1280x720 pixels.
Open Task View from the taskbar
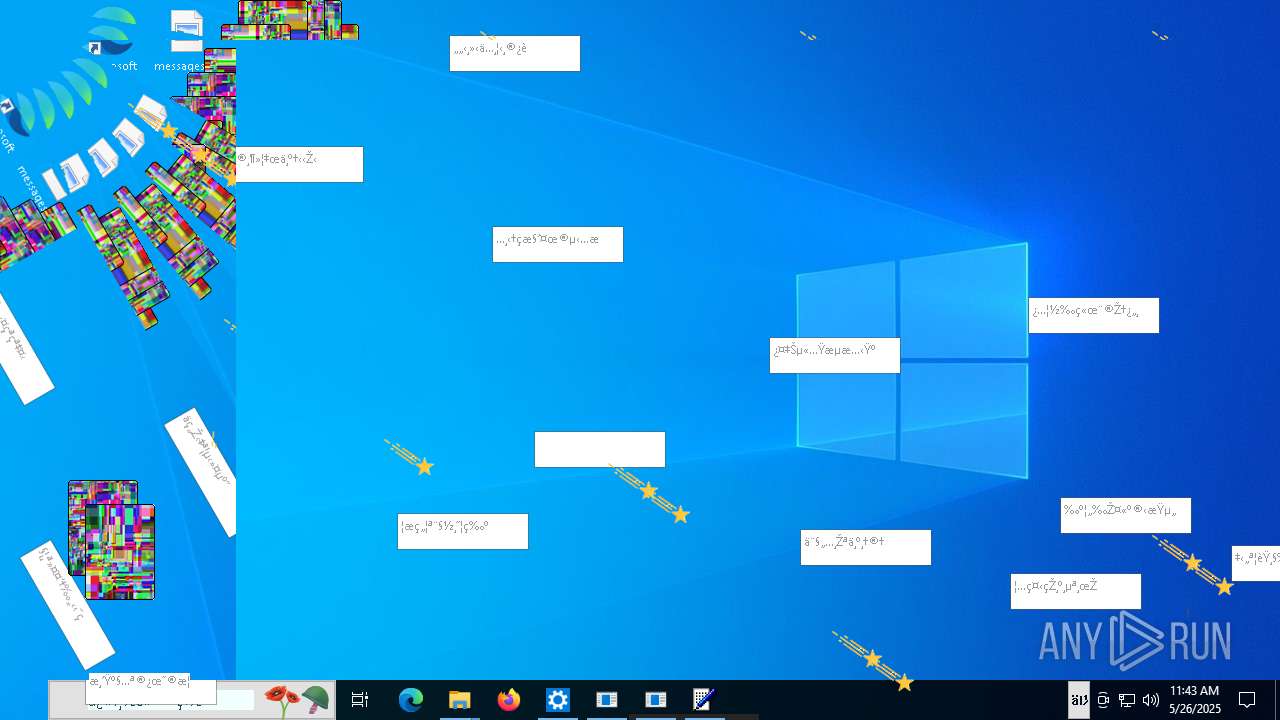[x=360, y=700]
